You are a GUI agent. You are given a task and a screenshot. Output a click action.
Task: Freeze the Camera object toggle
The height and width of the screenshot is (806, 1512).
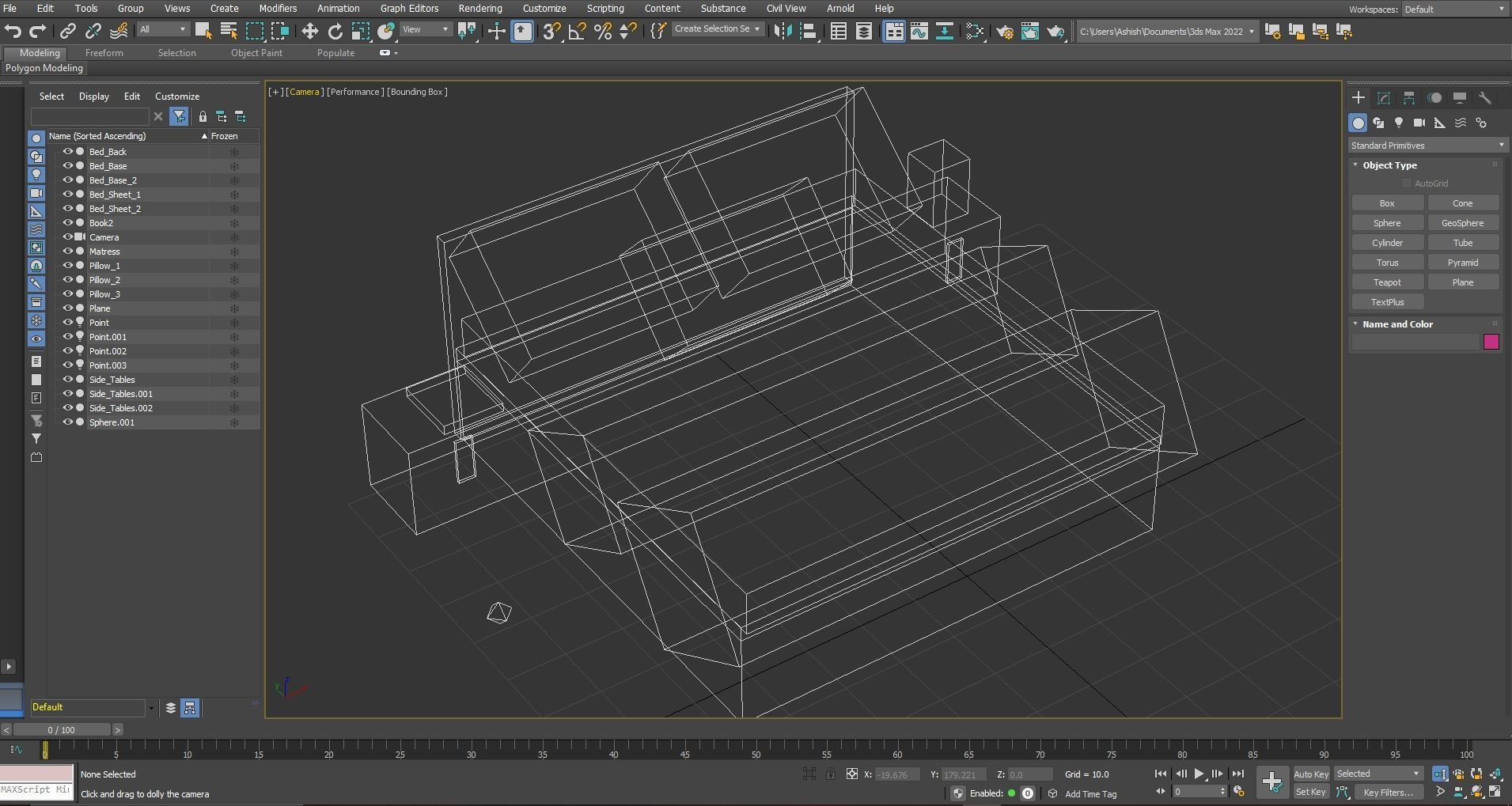pos(234,237)
